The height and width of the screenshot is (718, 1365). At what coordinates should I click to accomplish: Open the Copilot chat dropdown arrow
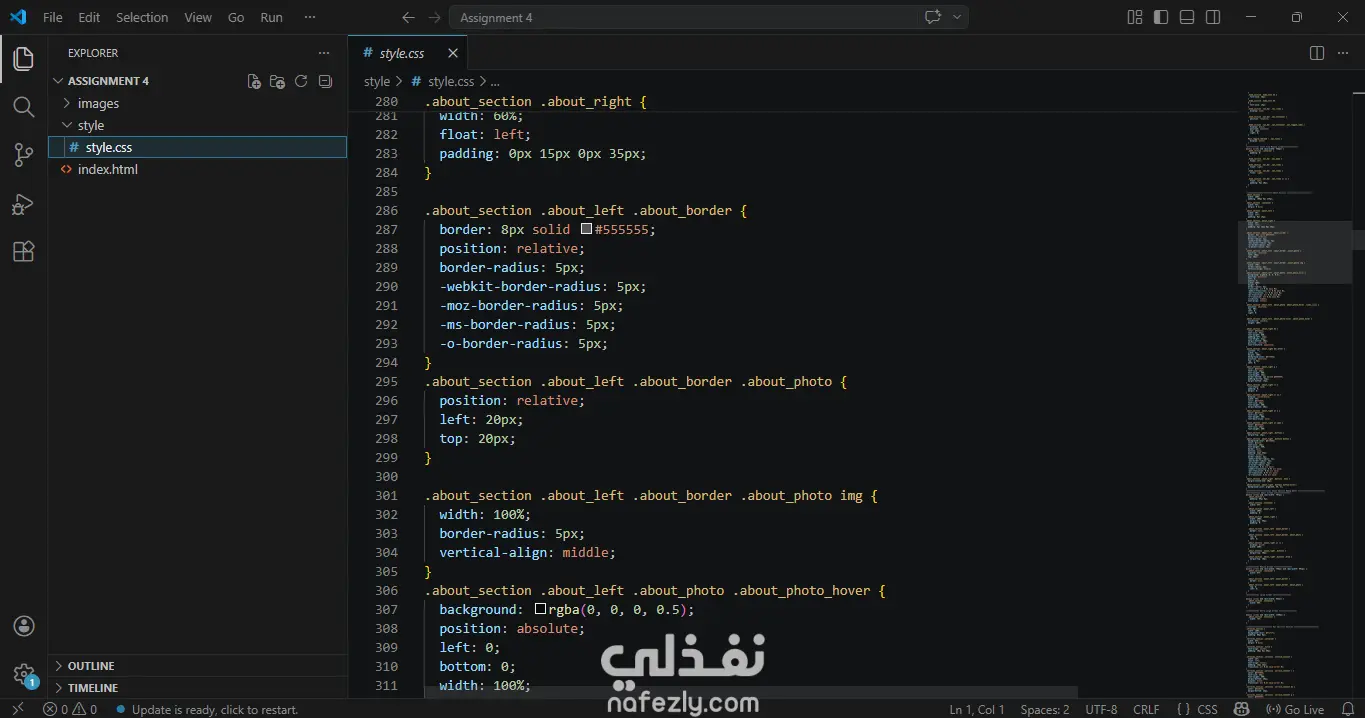click(957, 17)
